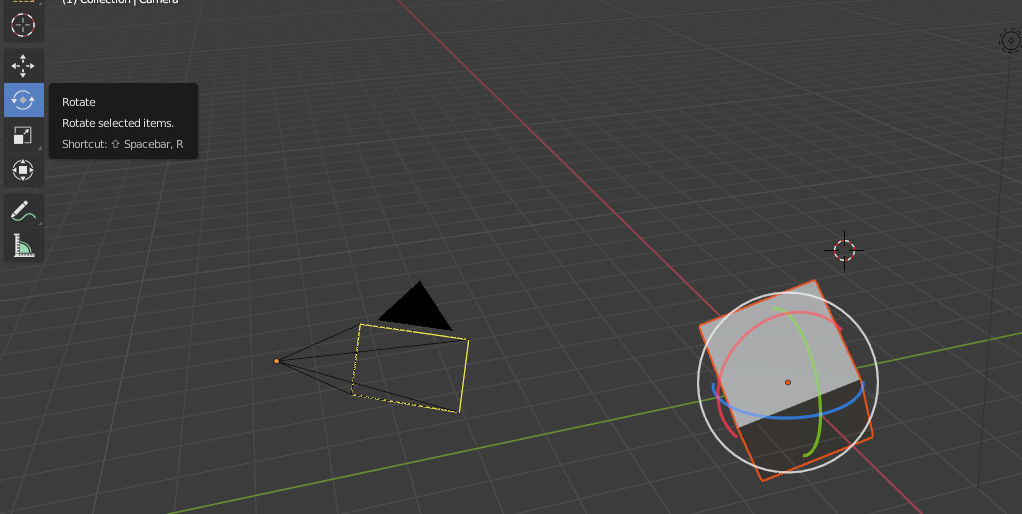Screen dimensions: 1022x514
Task: Click the blue Z-axis rotation ring
Action: pos(789,416)
